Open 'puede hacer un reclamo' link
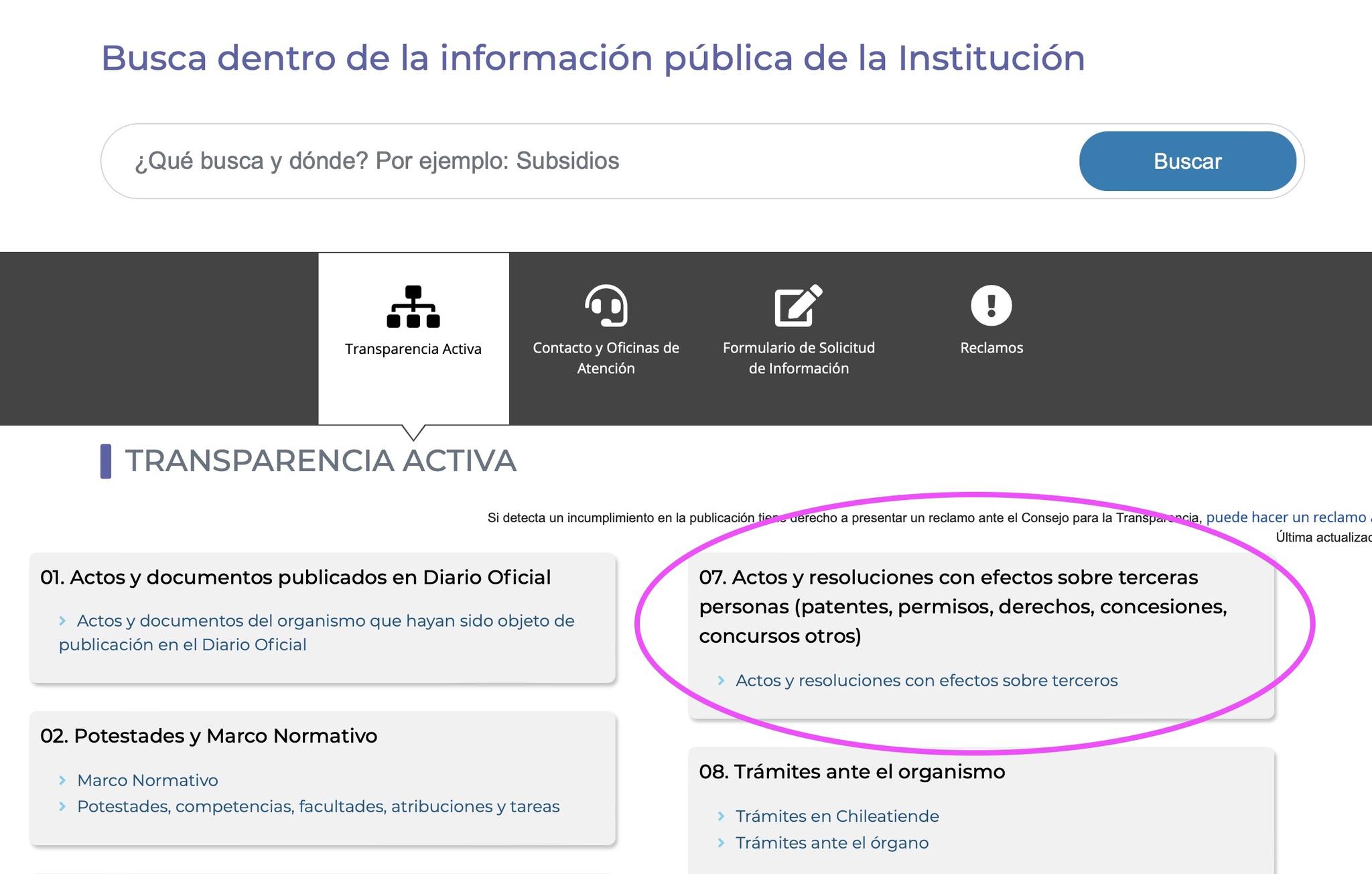 1285,517
